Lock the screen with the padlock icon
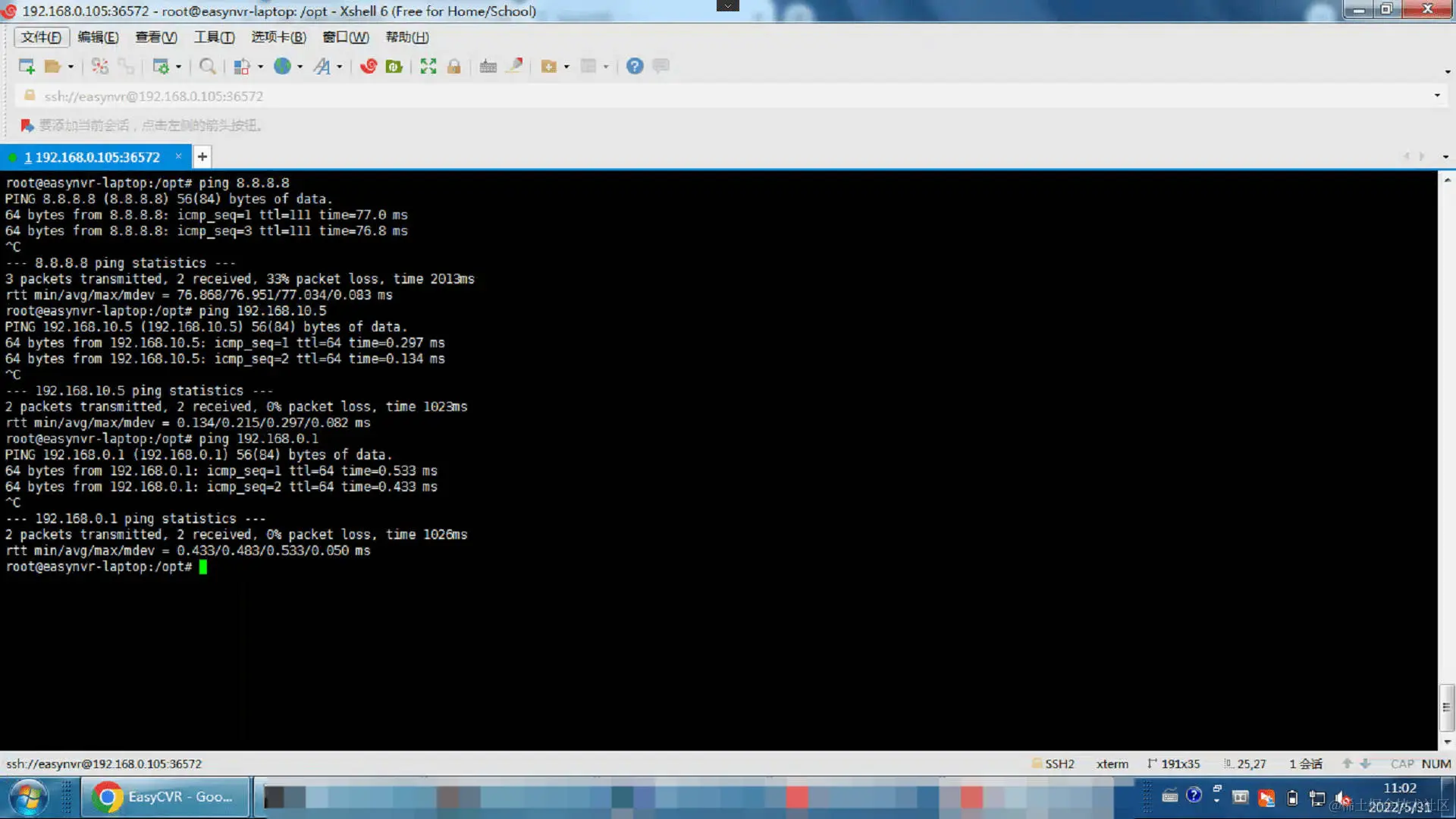This screenshot has height=819, width=1456. pos(454,67)
